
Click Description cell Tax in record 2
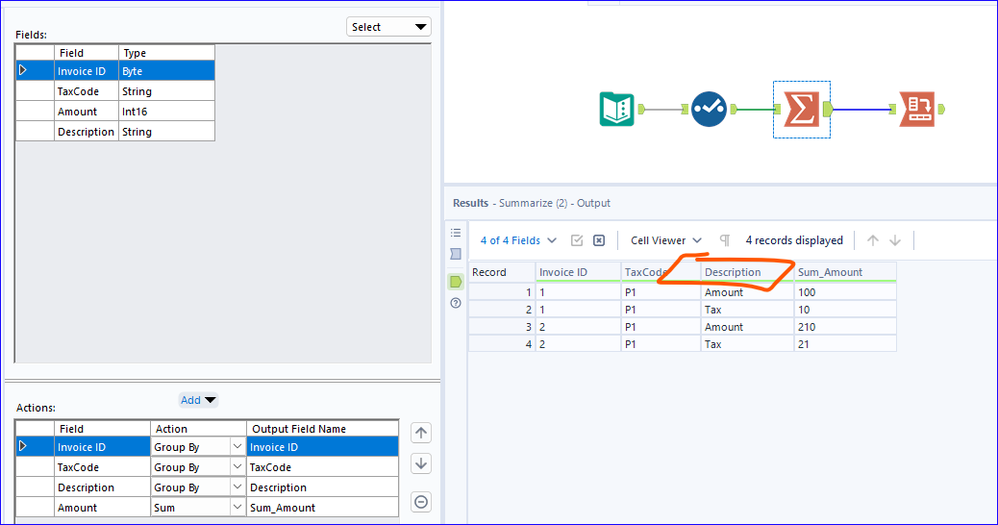747,309
